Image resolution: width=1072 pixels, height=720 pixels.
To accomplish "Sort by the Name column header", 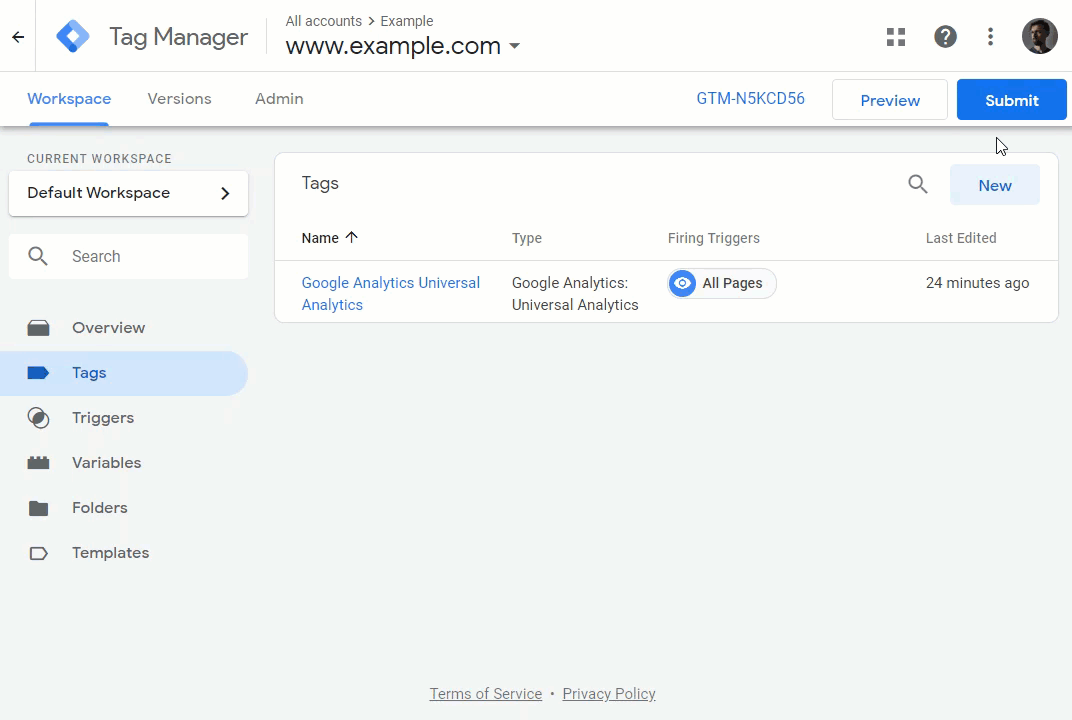I will click(x=320, y=238).
